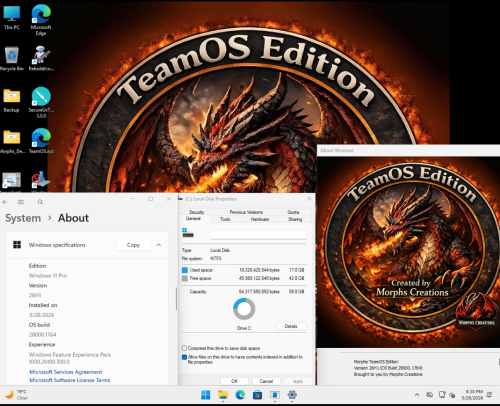
Task: Open the Backup folder on desktop
Action: click(12, 100)
